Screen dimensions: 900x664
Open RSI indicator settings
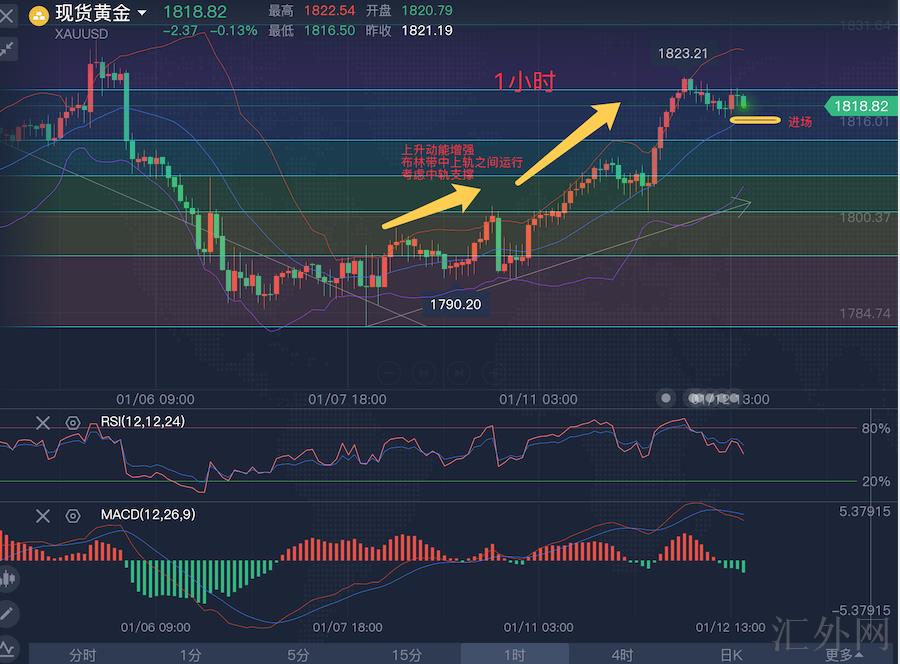[x=72, y=423]
